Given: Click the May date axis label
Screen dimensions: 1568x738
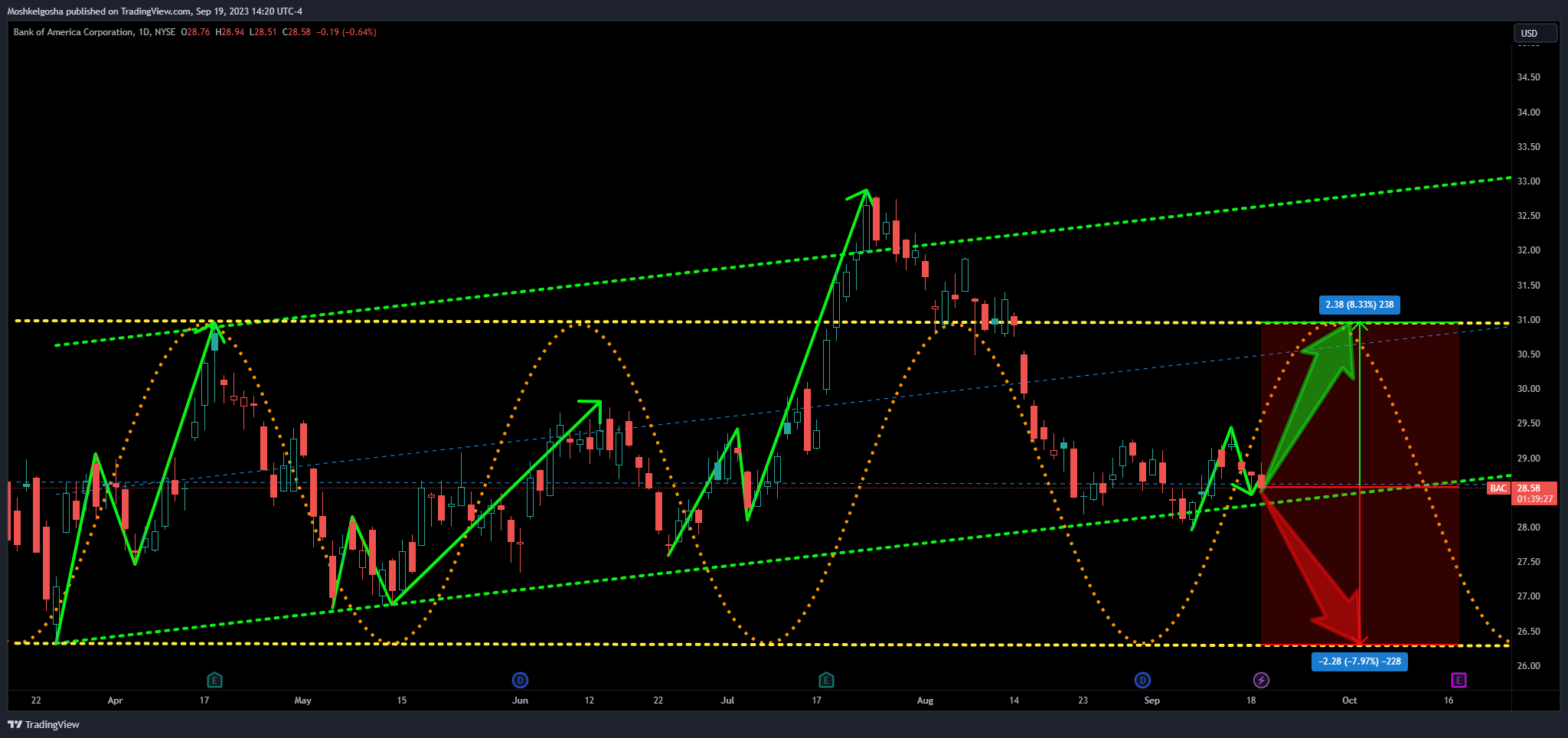Looking at the screenshot, I should [x=302, y=700].
